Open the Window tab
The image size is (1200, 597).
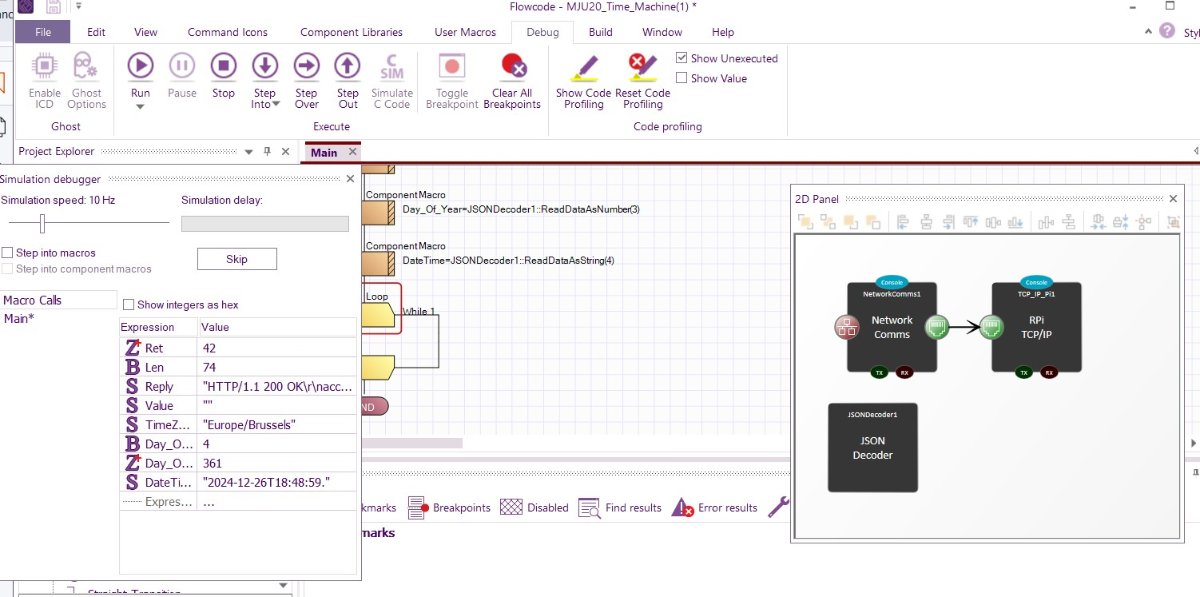pyautogui.click(x=662, y=32)
